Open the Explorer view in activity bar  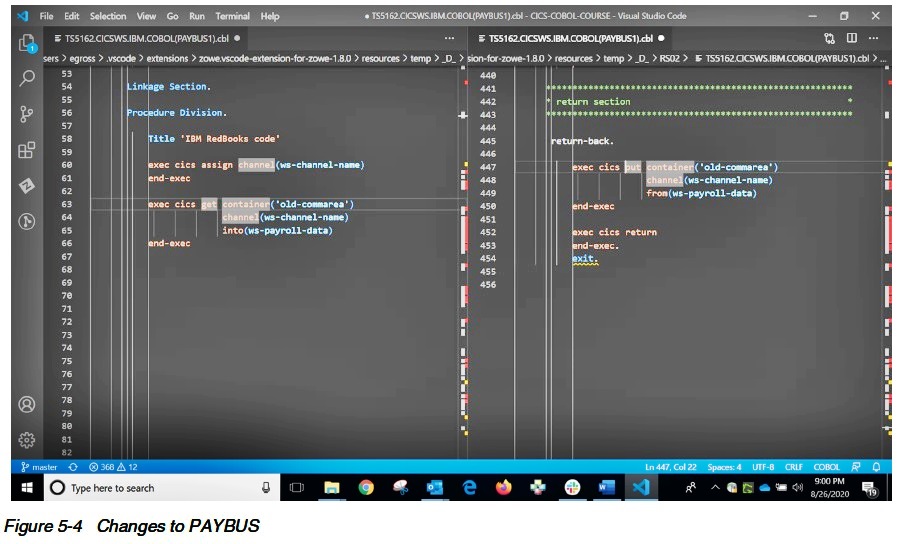click(x=27, y=43)
